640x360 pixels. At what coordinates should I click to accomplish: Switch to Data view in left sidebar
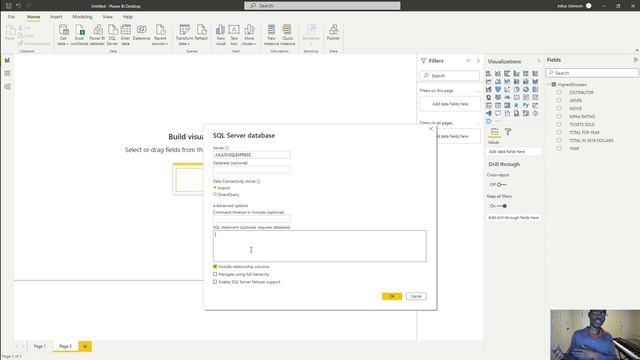[7, 73]
